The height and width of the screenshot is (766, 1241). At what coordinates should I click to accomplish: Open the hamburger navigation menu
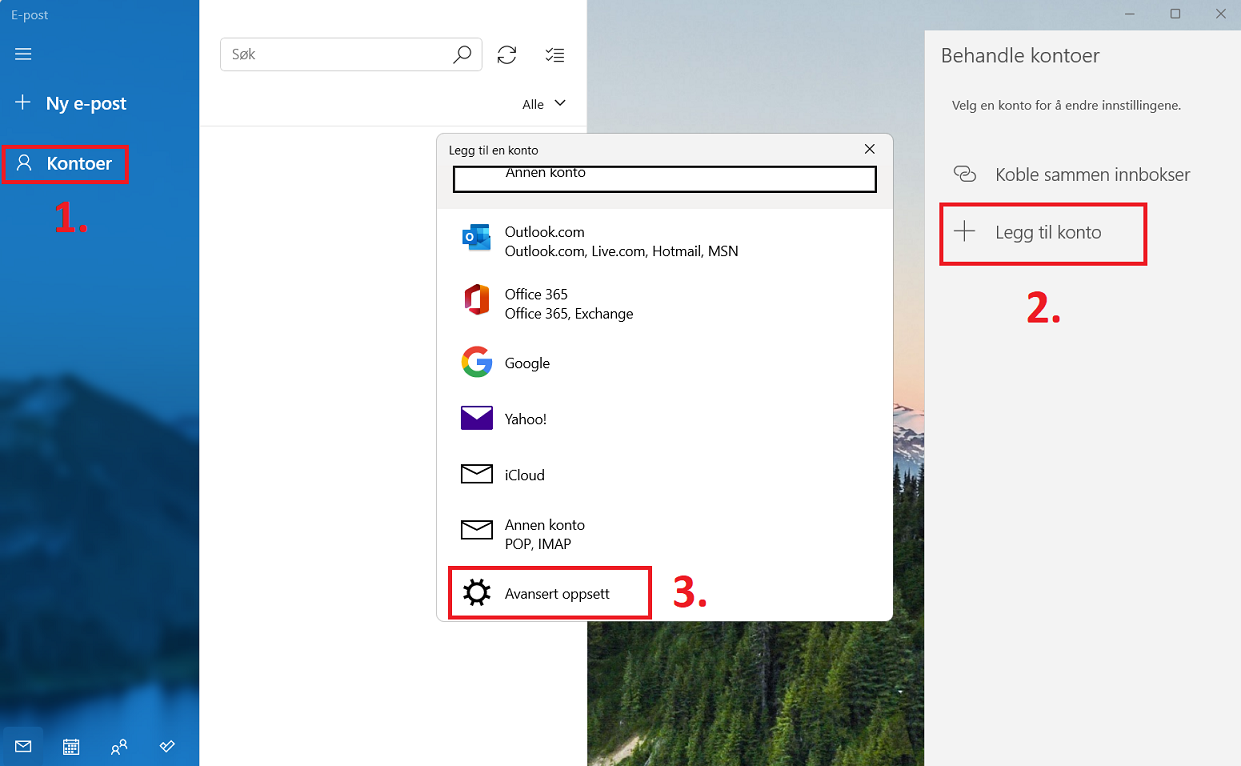pos(23,54)
